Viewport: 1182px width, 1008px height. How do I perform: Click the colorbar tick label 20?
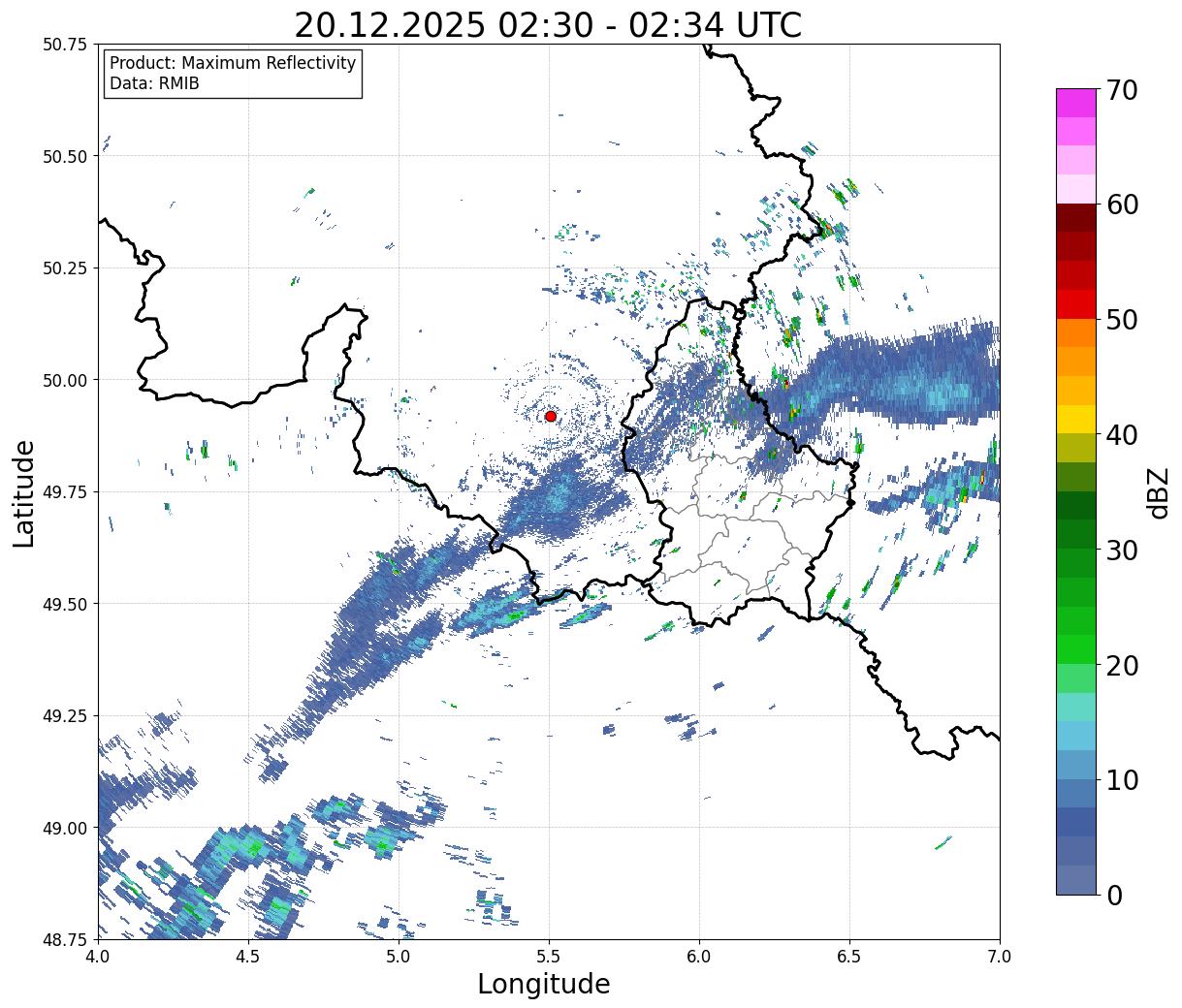[1122, 666]
